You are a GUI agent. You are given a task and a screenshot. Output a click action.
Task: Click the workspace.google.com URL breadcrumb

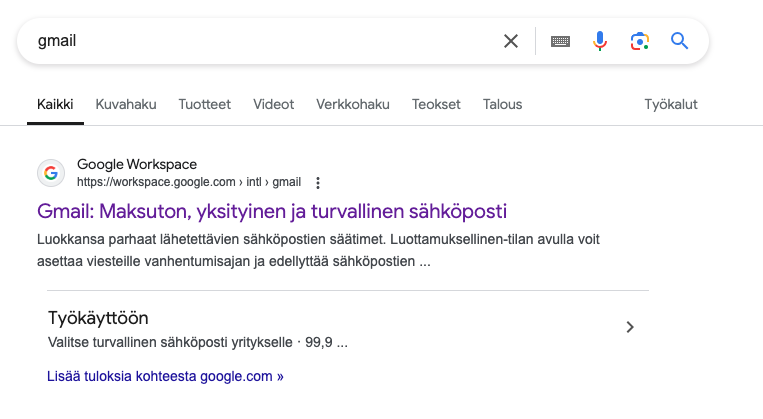click(x=189, y=182)
